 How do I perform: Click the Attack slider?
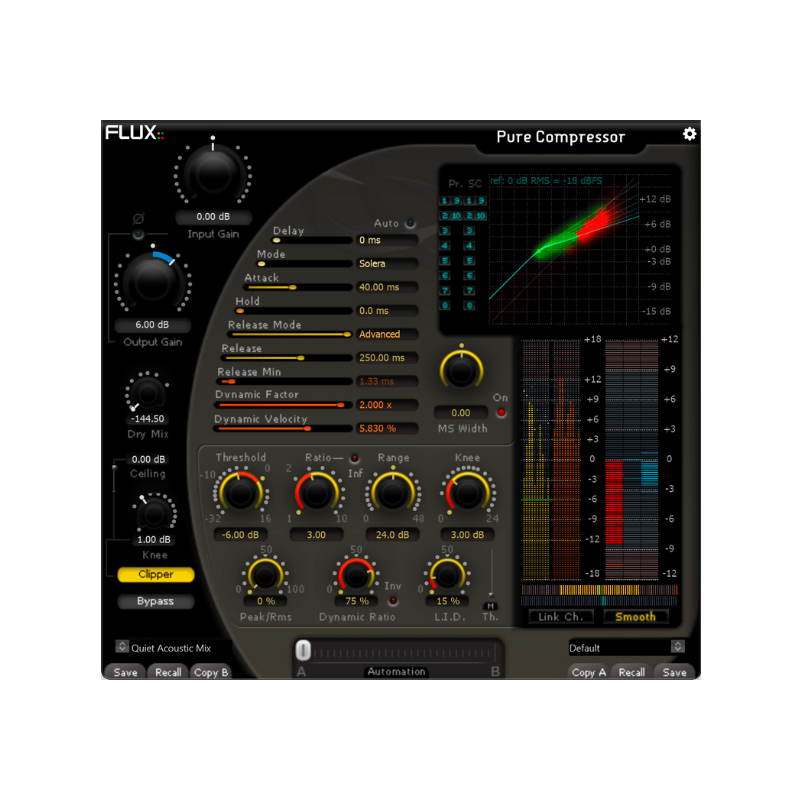pyautogui.click(x=299, y=287)
